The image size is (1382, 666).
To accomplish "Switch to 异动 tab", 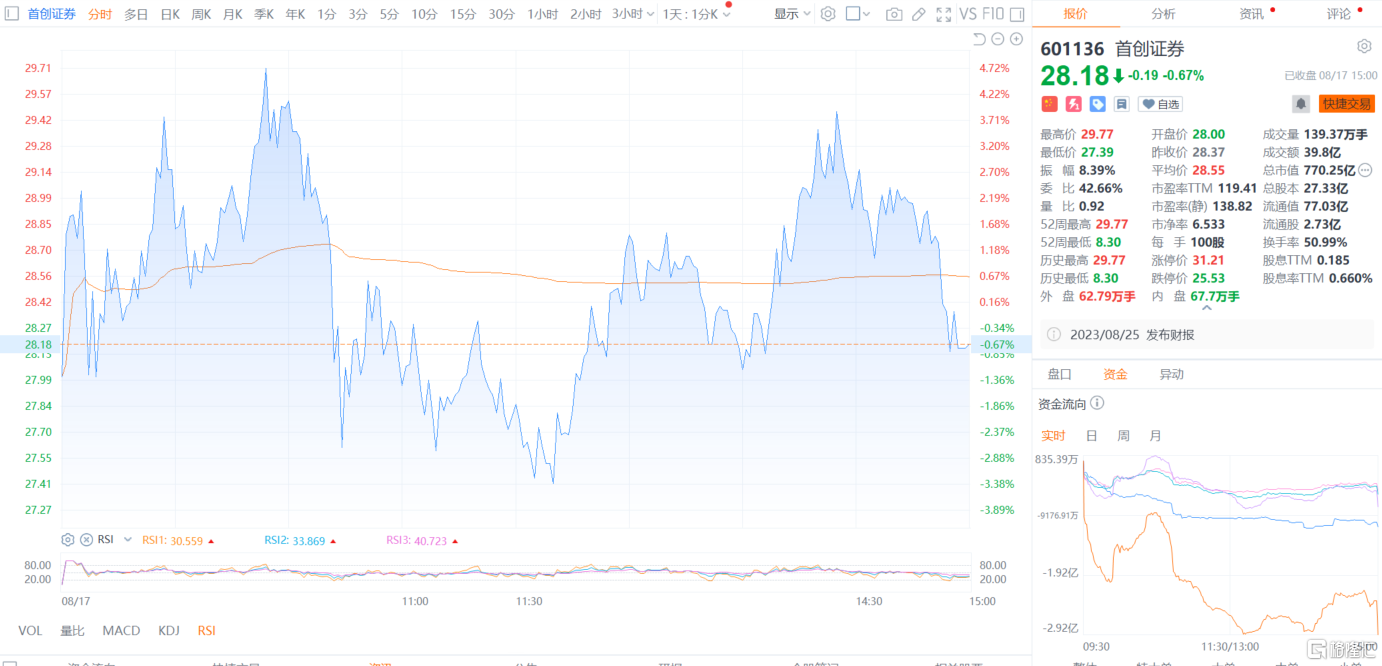I will tap(1171, 374).
